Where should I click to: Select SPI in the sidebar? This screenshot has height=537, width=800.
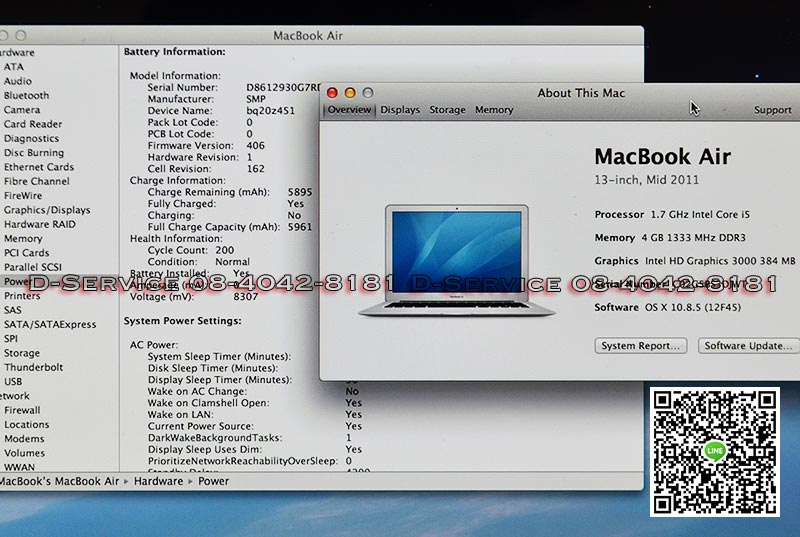(x=10, y=338)
